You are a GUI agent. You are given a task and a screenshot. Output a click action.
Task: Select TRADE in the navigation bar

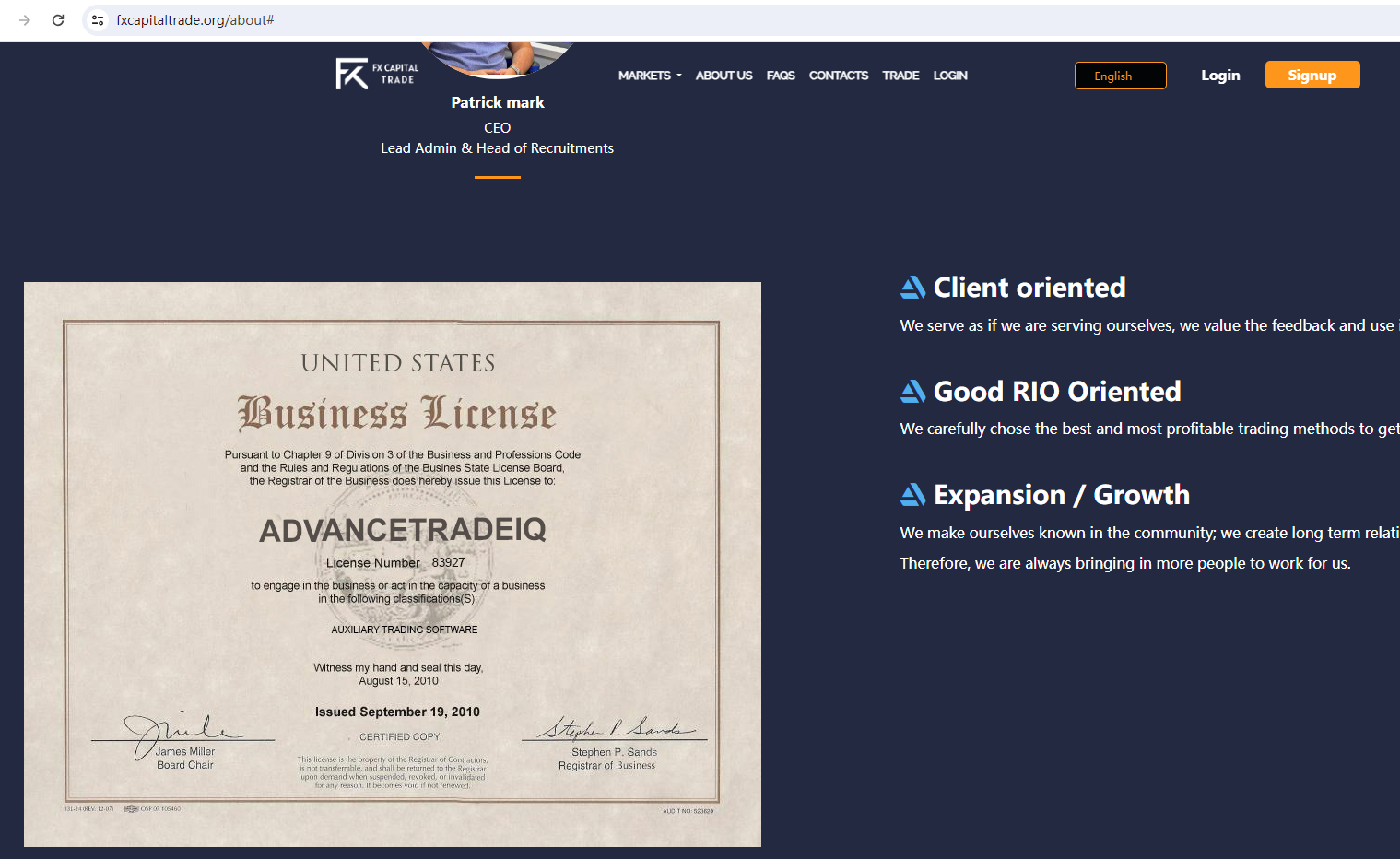(900, 76)
